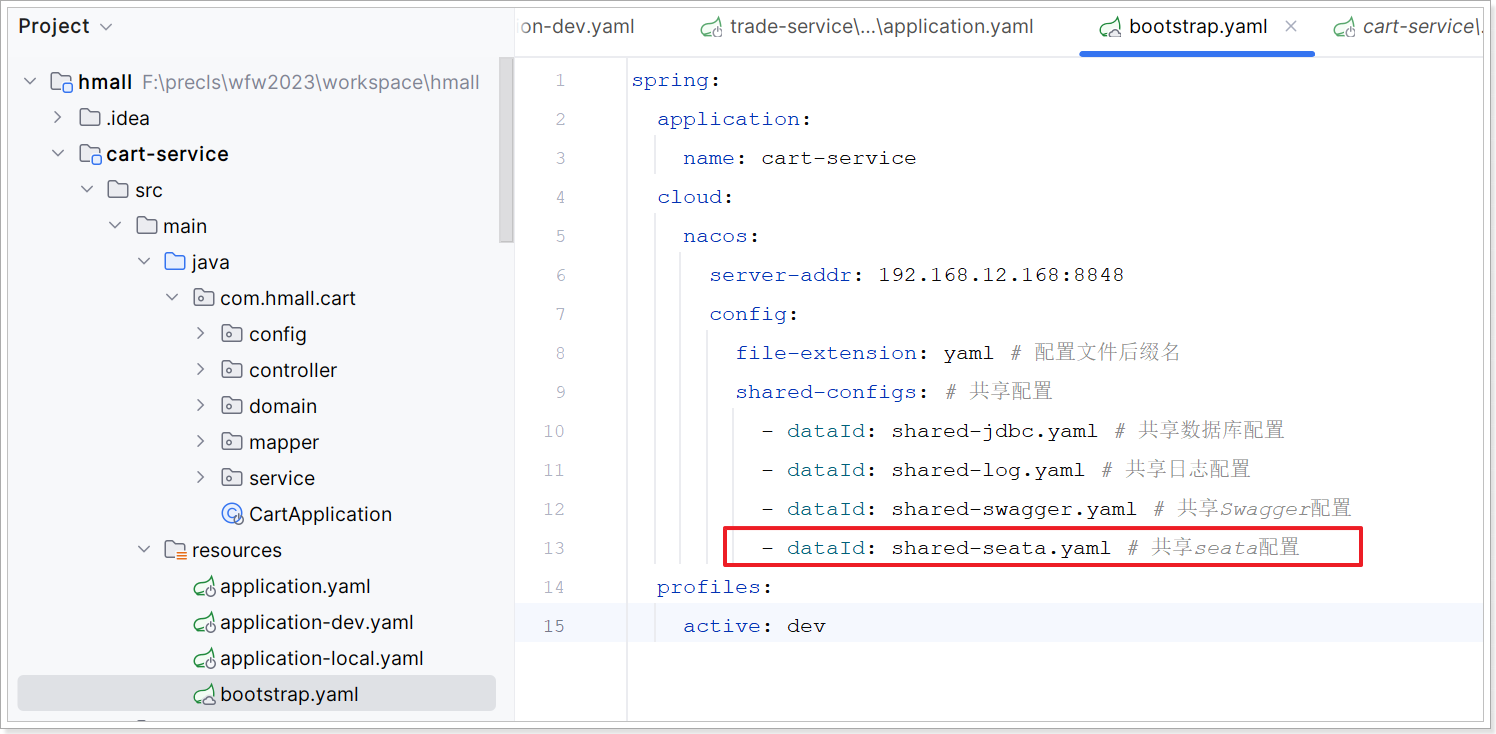The width and height of the screenshot is (1496, 734).
Task: Click the Spring icon on trade-service tab
Action: click(x=712, y=28)
